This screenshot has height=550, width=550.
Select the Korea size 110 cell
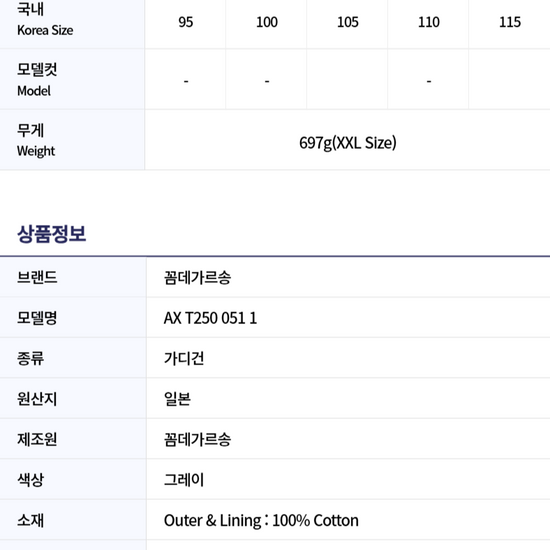click(429, 22)
